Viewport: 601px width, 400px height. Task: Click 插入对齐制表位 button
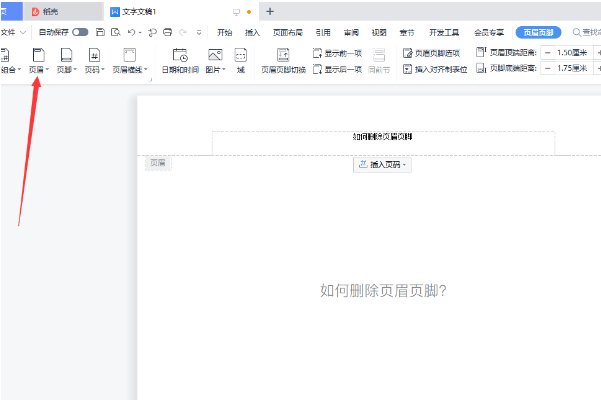tap(435, 69)
